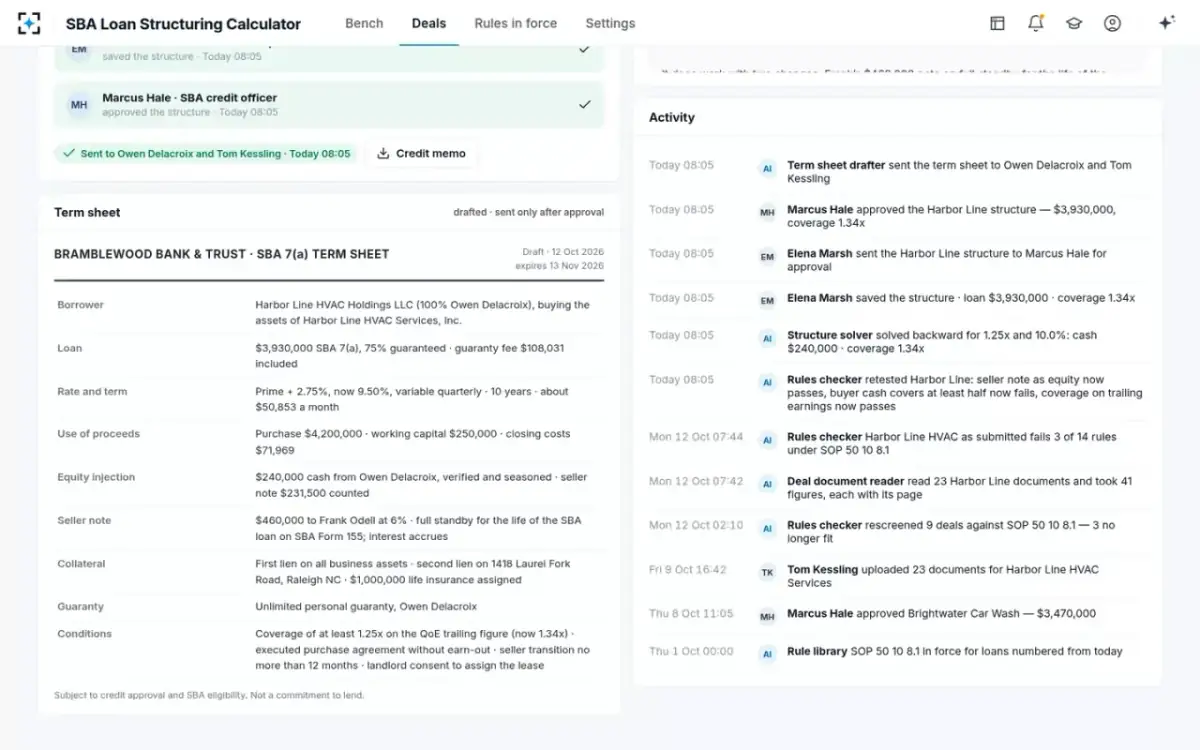
Task: Click TK avatar for Tom Kessling upload entry
Action: pos(767,572)
